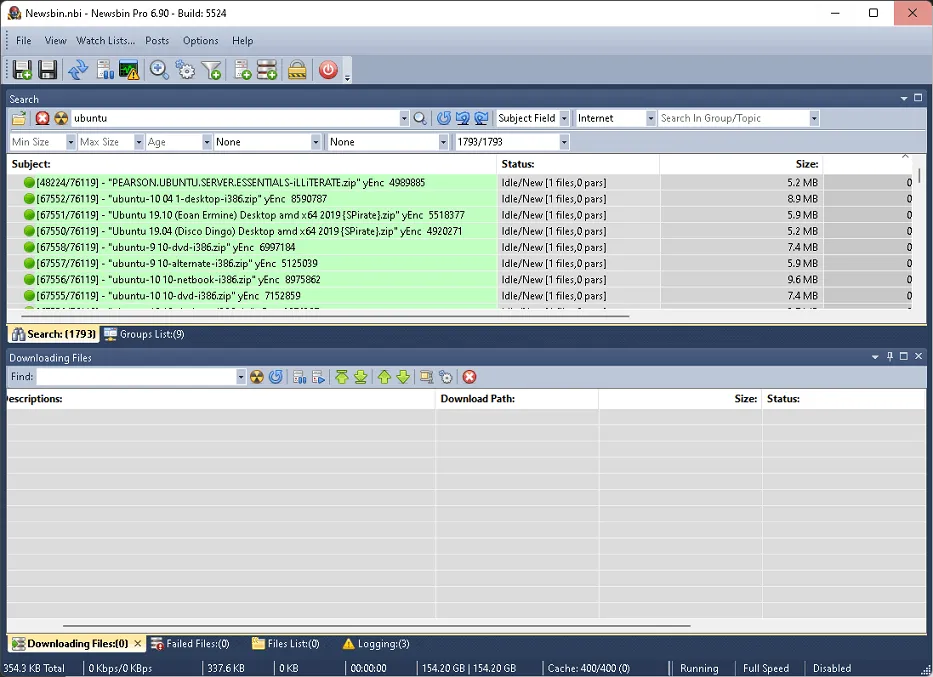Select the Ubuntu 19.10 Eoan Ermine post row

coord(250,215)
